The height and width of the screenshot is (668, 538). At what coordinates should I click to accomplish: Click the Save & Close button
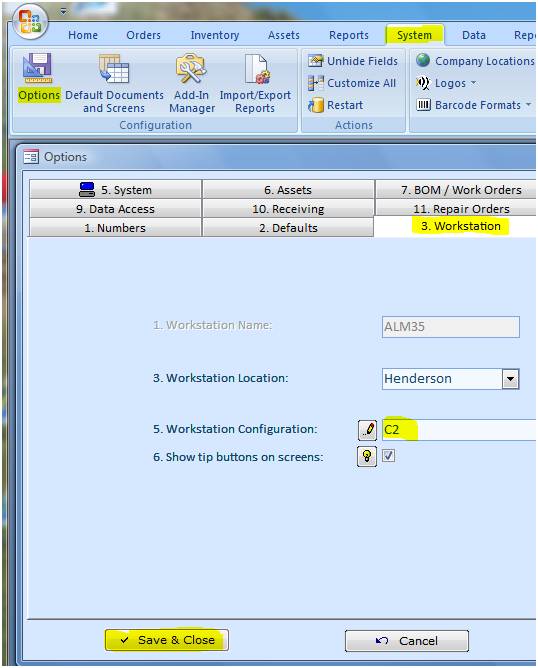(167, 640)
